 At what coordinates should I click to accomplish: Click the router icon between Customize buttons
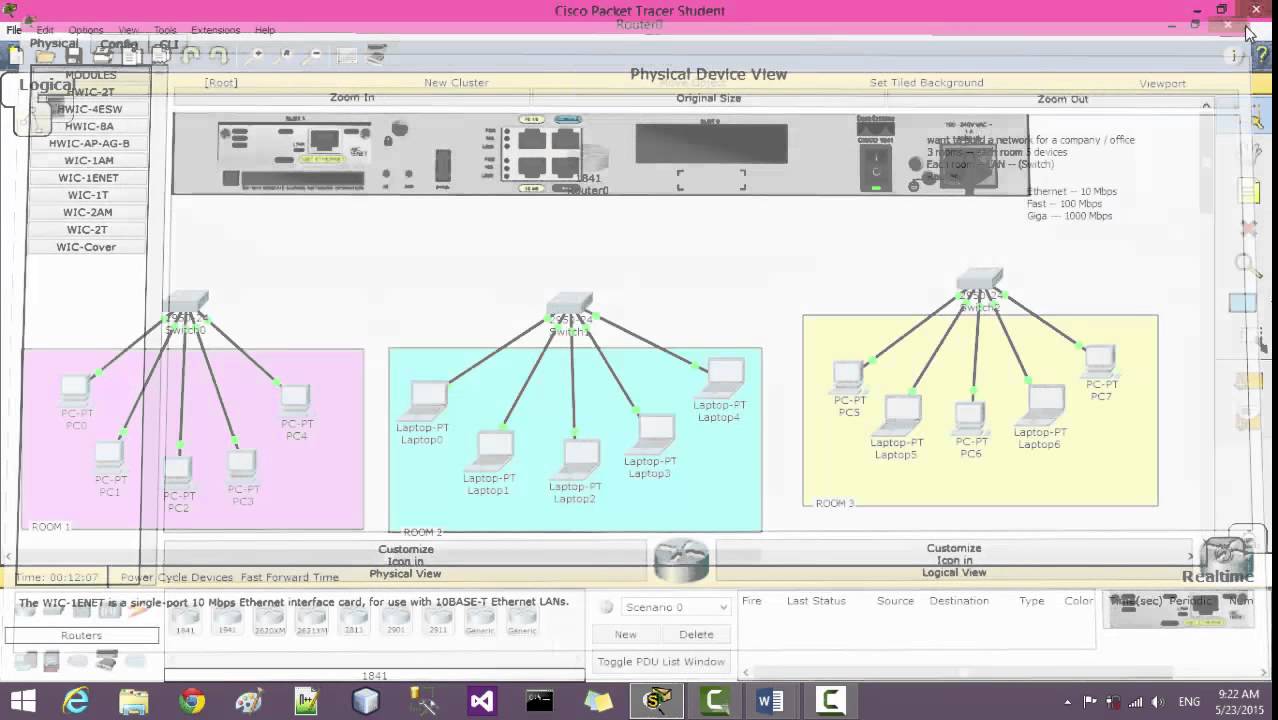pos(681,560)
